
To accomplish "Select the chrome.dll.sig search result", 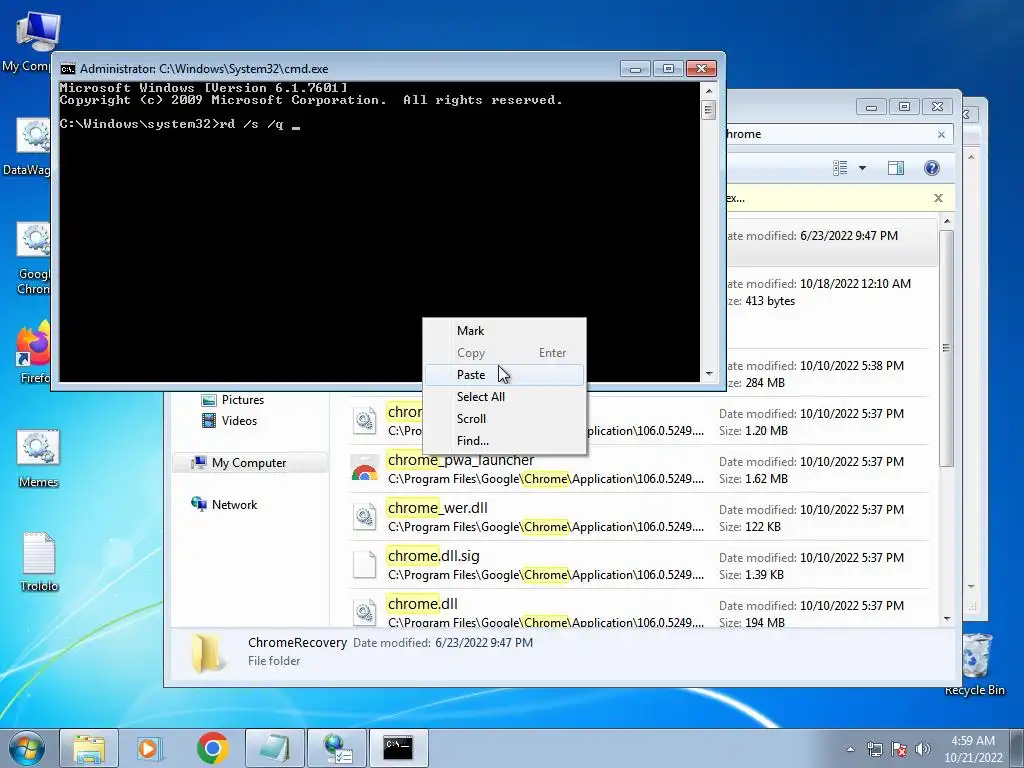I will pyautogui.click(x=638, y=565).
